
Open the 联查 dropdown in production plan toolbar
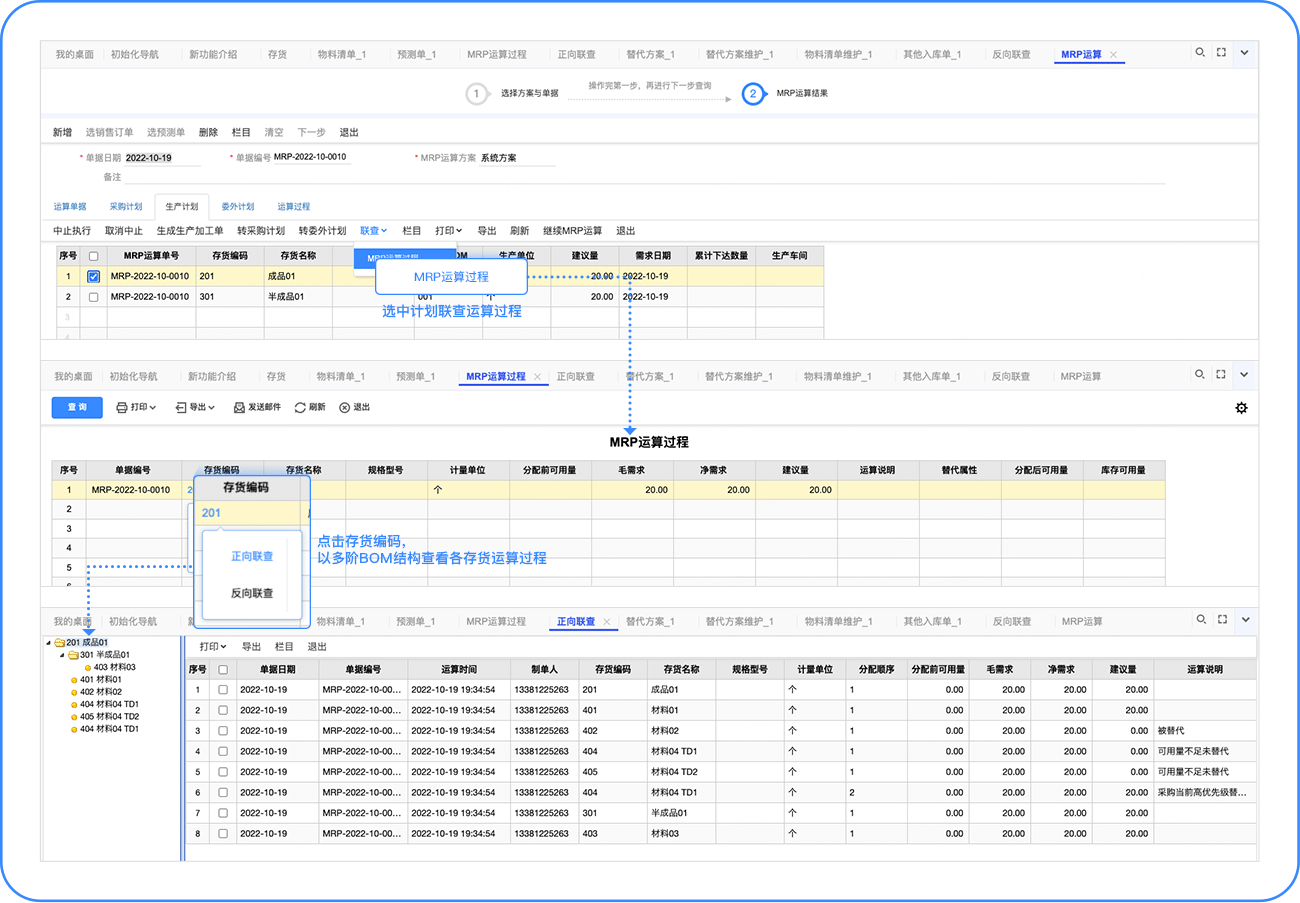pyautogui.click(x=373, y=231)
